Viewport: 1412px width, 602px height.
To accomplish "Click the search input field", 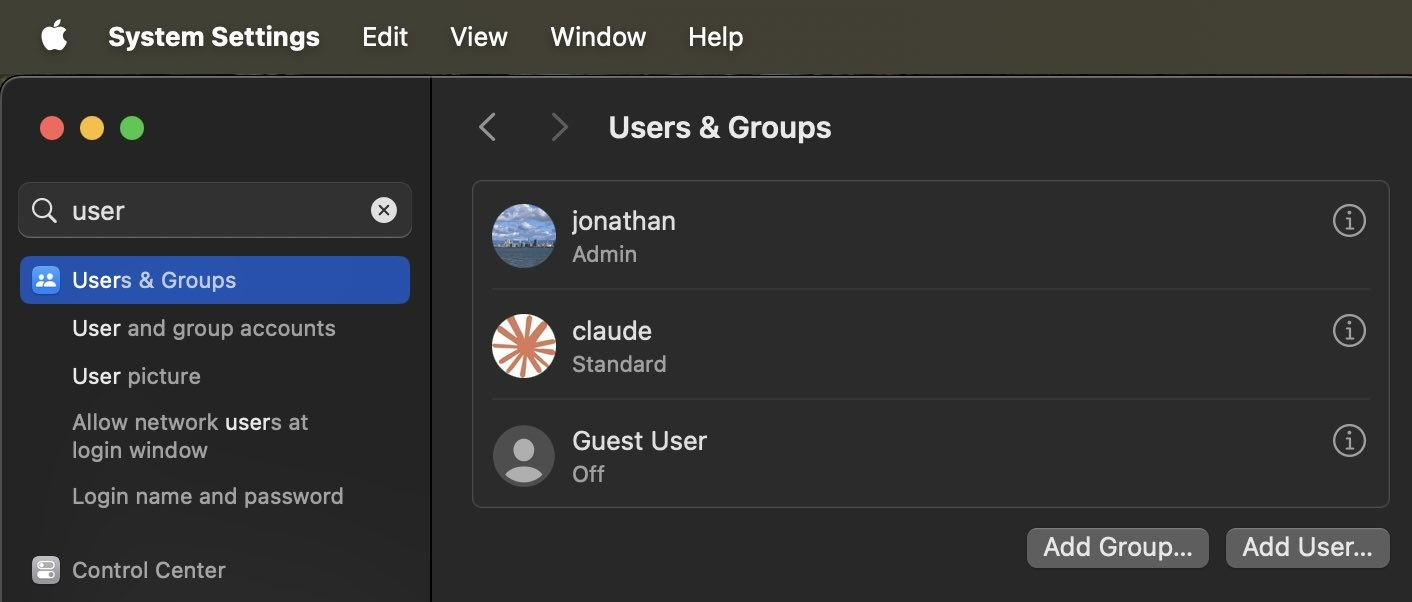I will [215, 210].
